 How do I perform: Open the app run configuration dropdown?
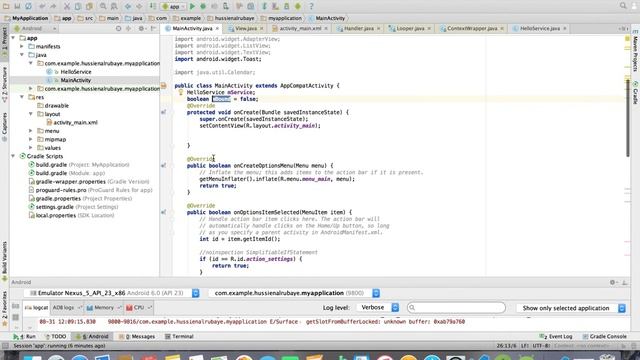coord(173,6)
